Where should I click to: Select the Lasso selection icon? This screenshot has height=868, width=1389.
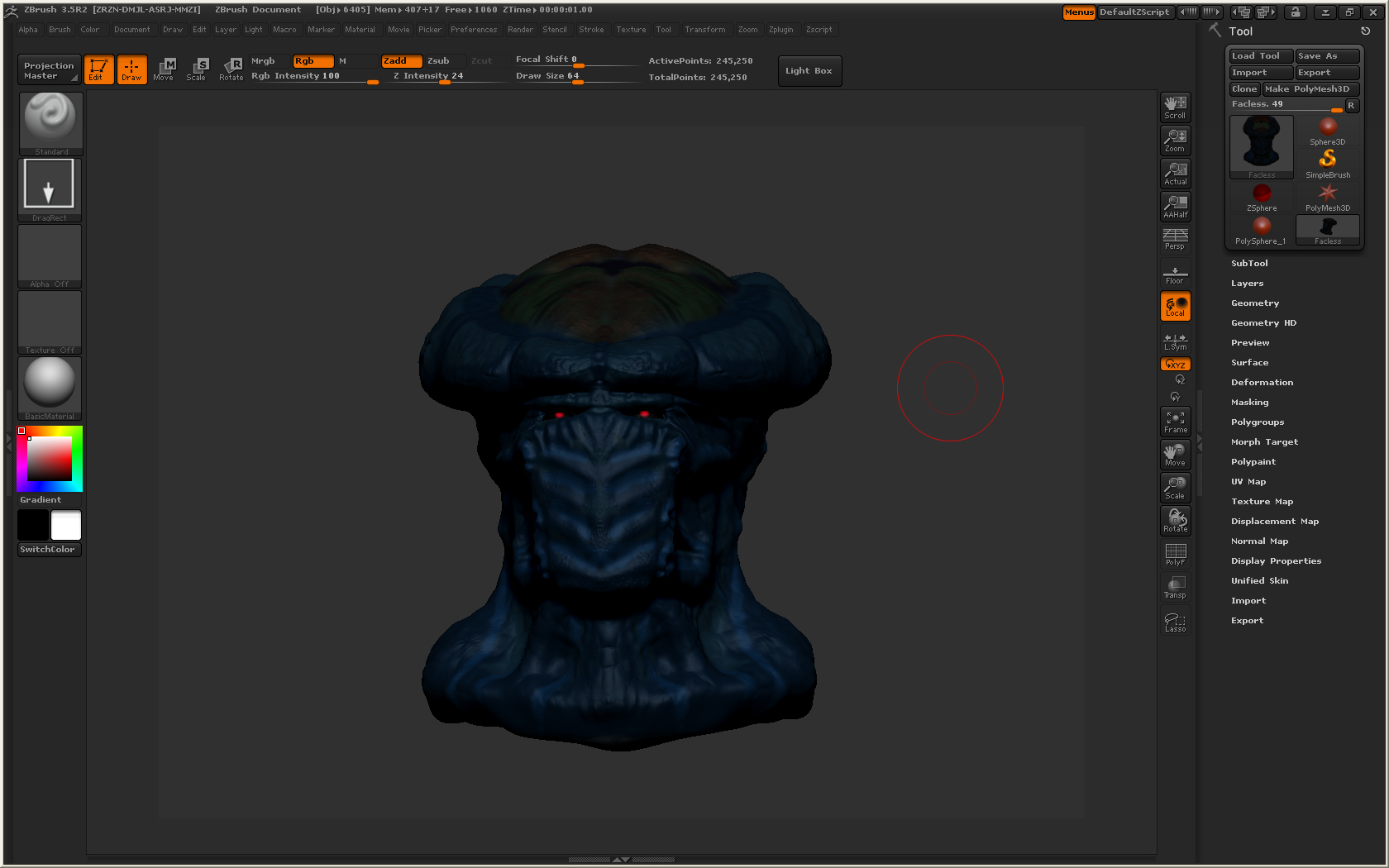coord(1175,622)
